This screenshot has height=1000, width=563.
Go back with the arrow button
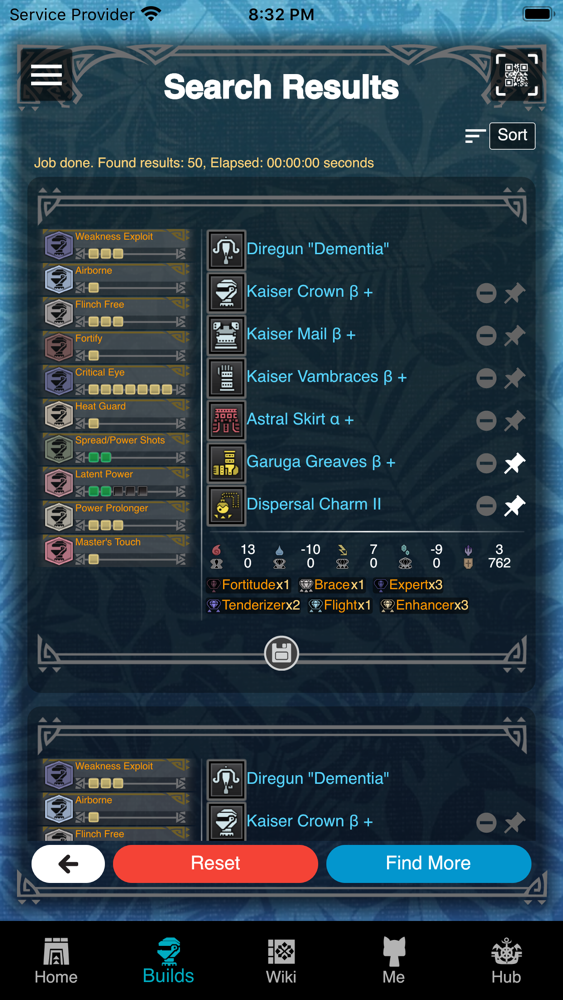click(x=68, y=864)
